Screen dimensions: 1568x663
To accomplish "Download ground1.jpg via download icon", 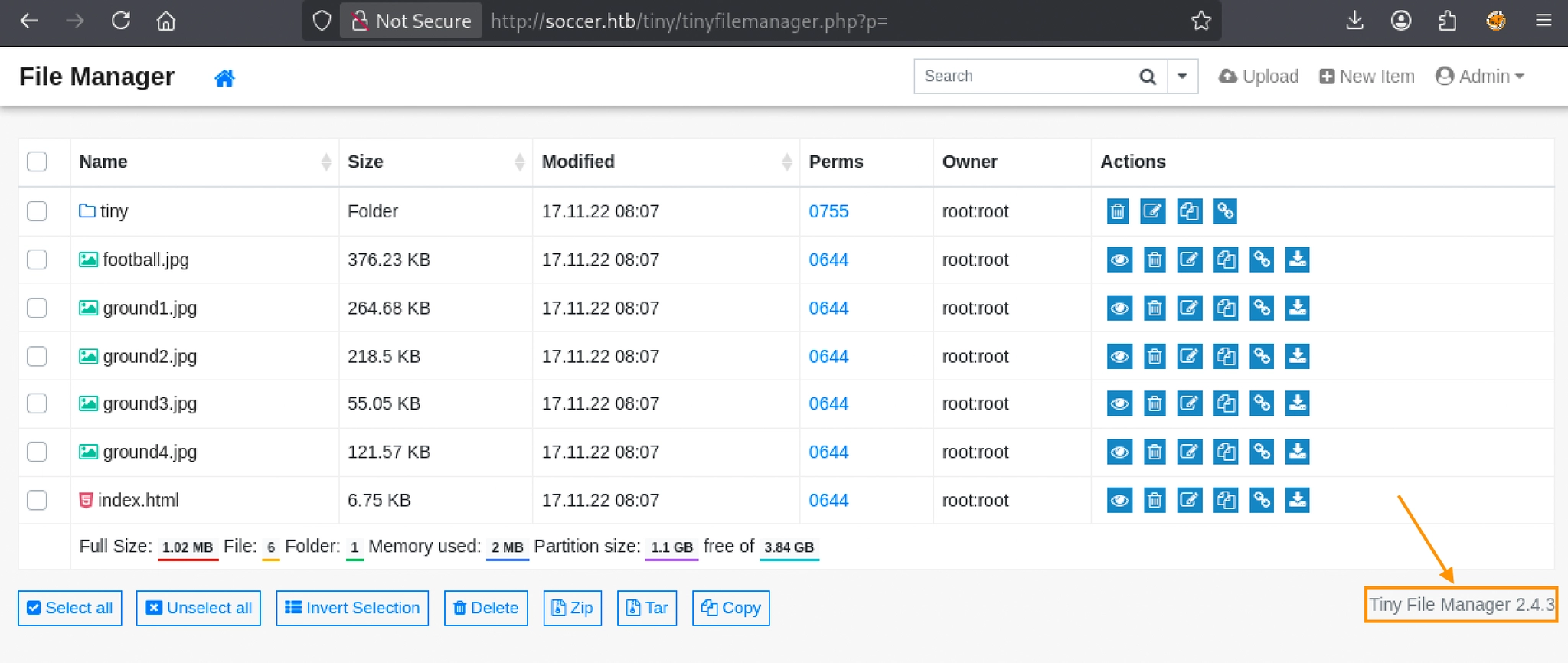I will [1297, 308].
